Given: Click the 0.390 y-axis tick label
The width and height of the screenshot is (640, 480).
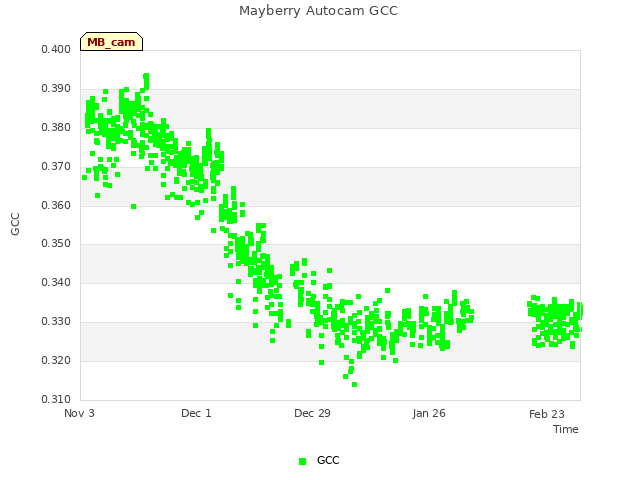Looking at the screenshot, I should [56, 89].
